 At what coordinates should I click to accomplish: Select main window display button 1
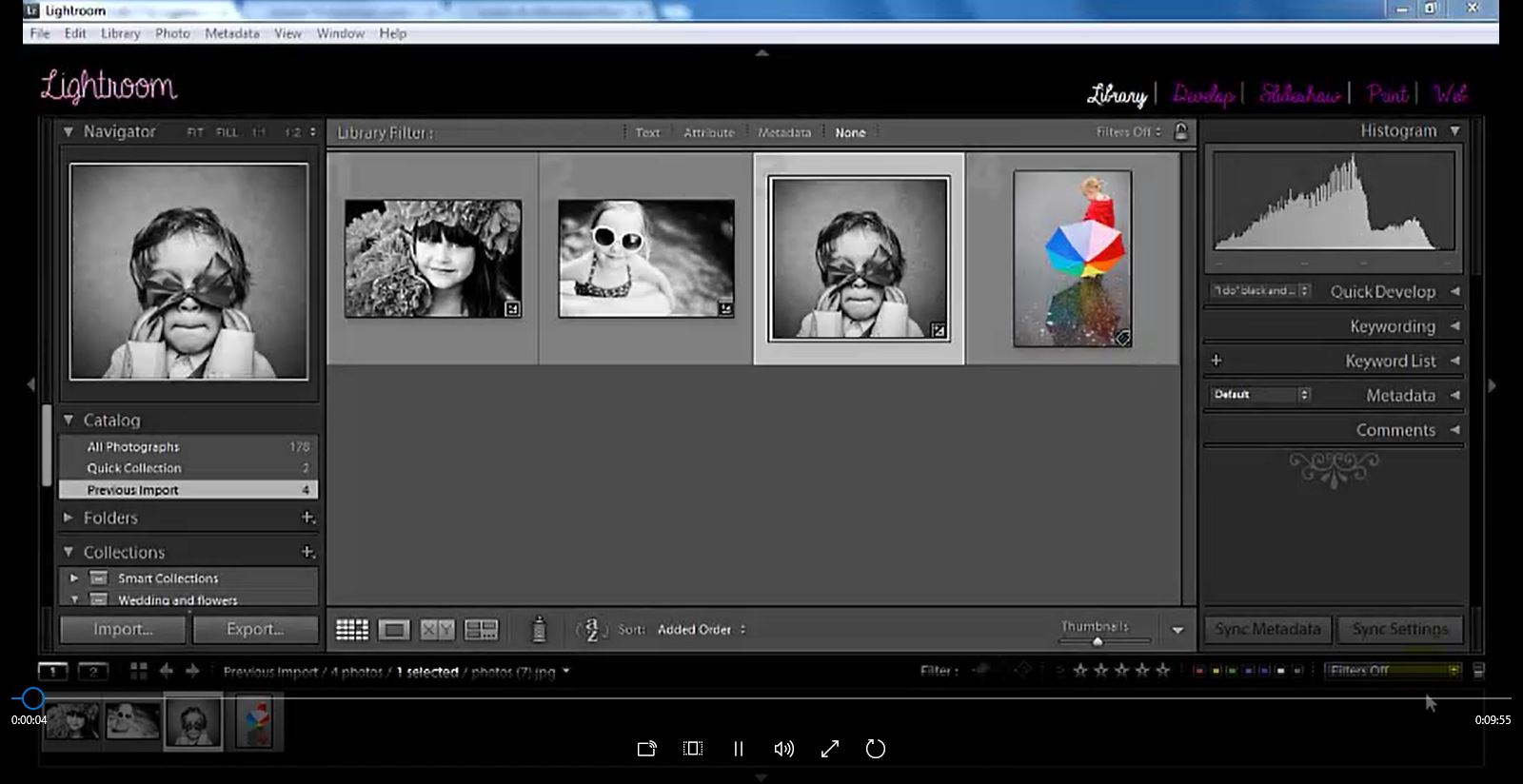(x=52, y=671)
